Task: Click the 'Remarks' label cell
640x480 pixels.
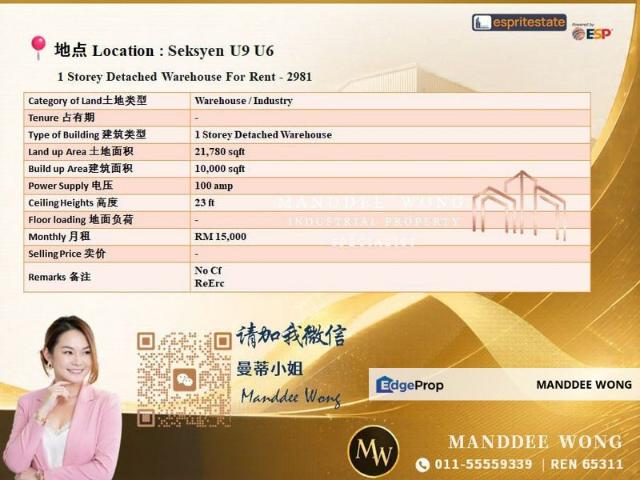Action: click(107, 277)
